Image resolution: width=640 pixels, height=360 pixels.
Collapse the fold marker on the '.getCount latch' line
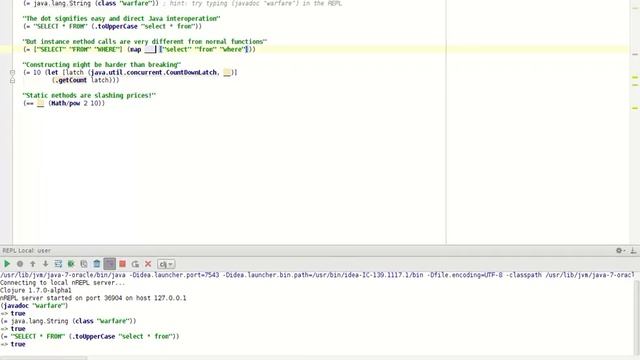pos(12,80)
